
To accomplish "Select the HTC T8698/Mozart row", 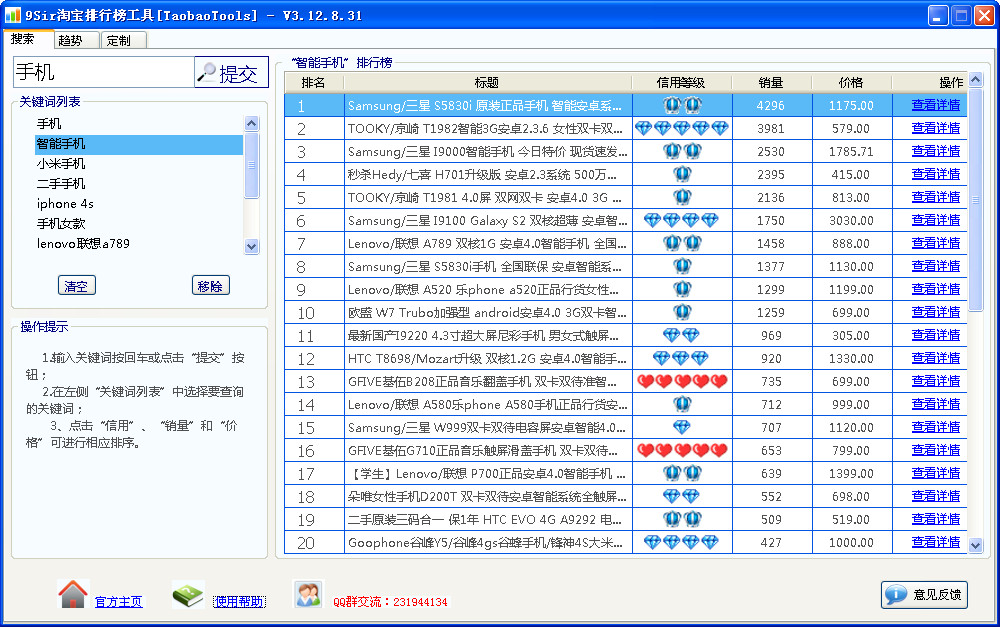I will (626, 358).
